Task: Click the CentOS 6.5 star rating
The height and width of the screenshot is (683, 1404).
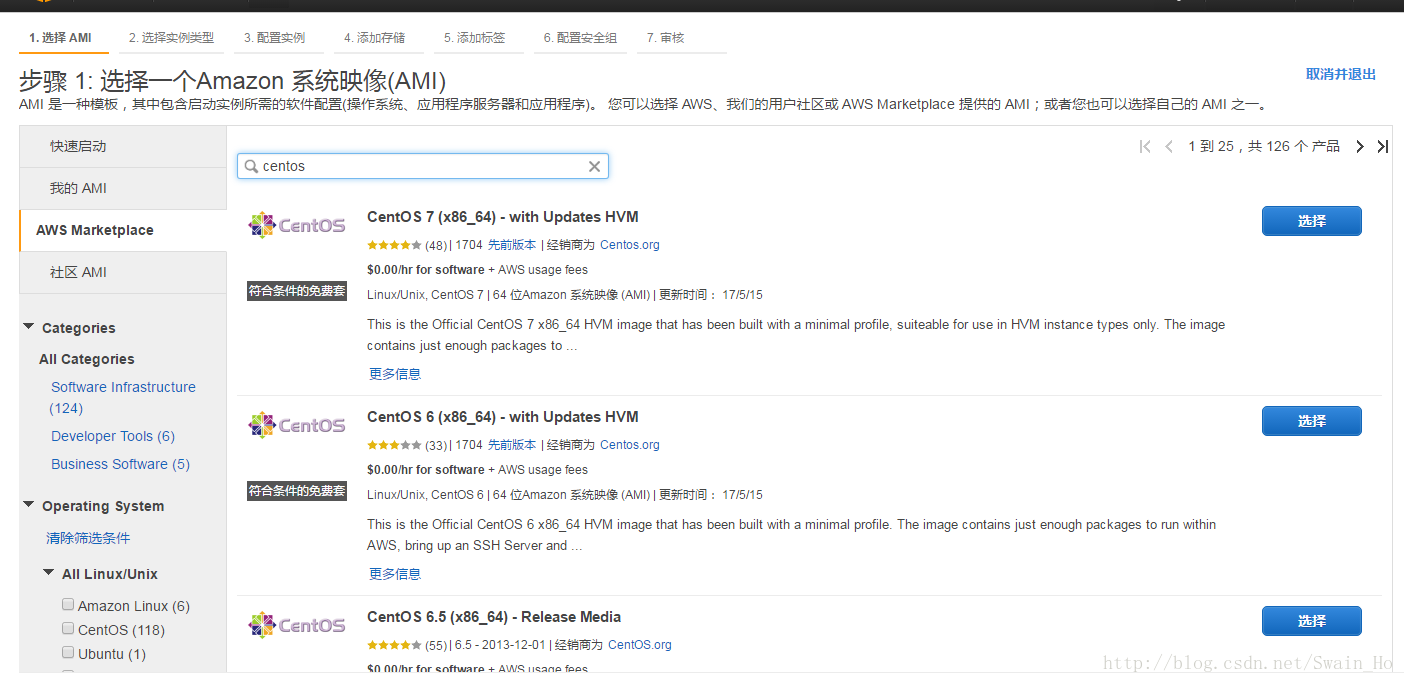Action: tap(395, 645)
